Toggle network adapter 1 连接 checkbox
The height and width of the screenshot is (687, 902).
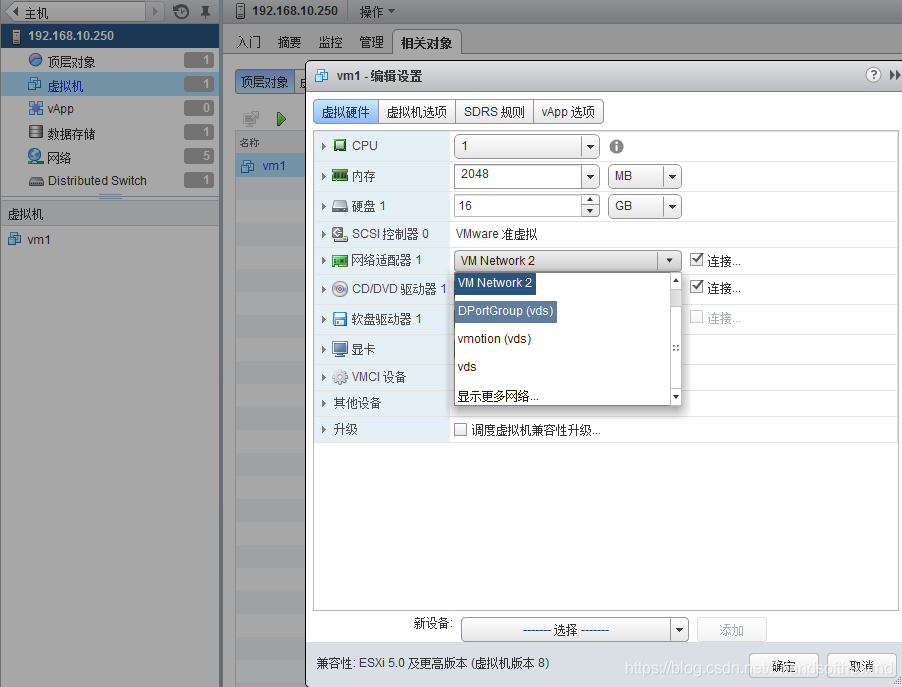tap(696, 259)
